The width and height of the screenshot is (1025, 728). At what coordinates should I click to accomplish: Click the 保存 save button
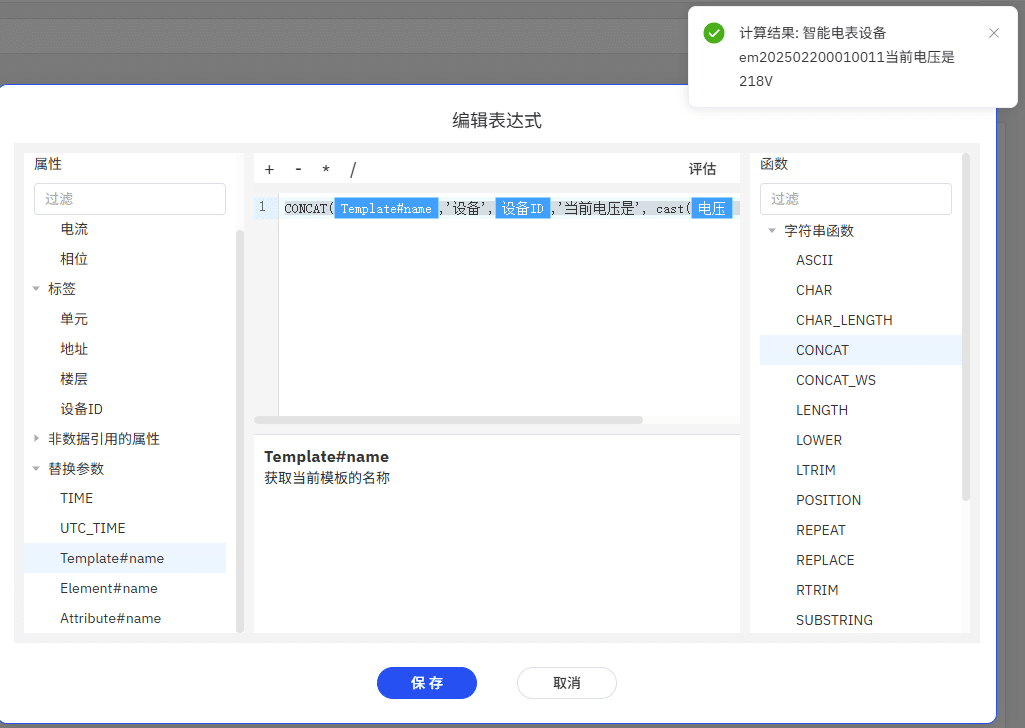coord(426,683)
